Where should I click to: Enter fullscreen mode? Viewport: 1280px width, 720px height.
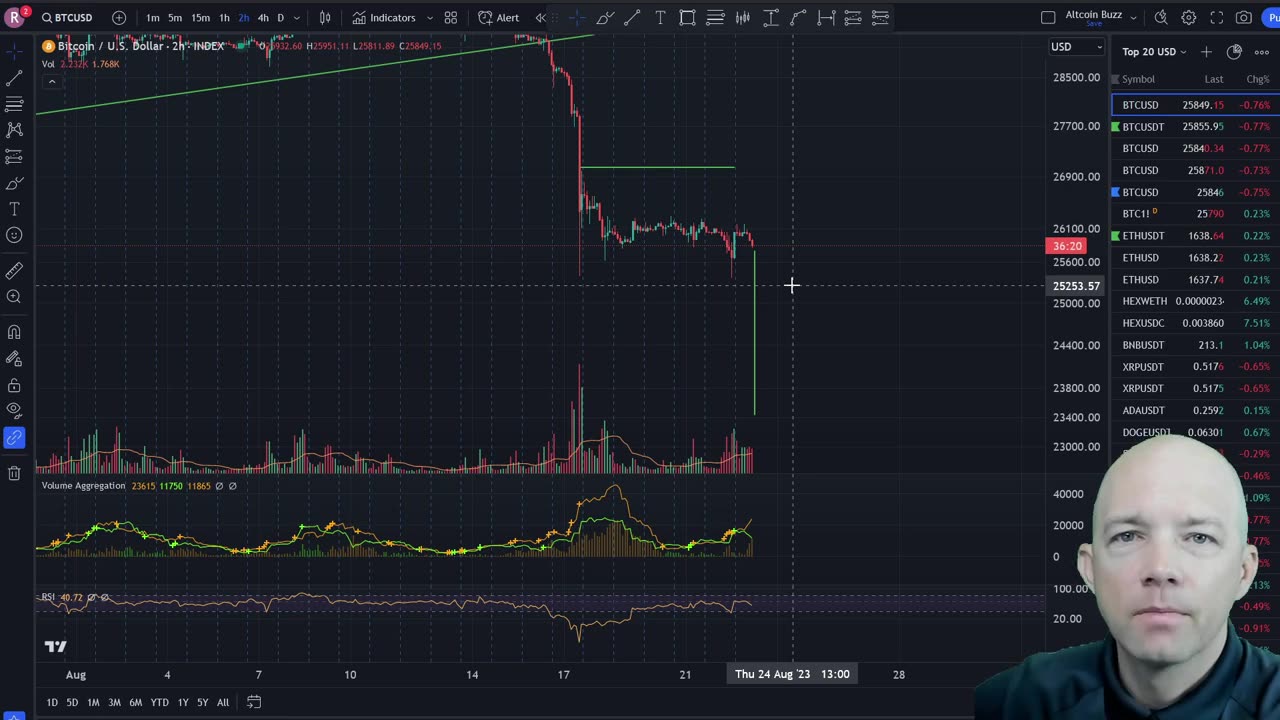click(x=1217, y=18)
